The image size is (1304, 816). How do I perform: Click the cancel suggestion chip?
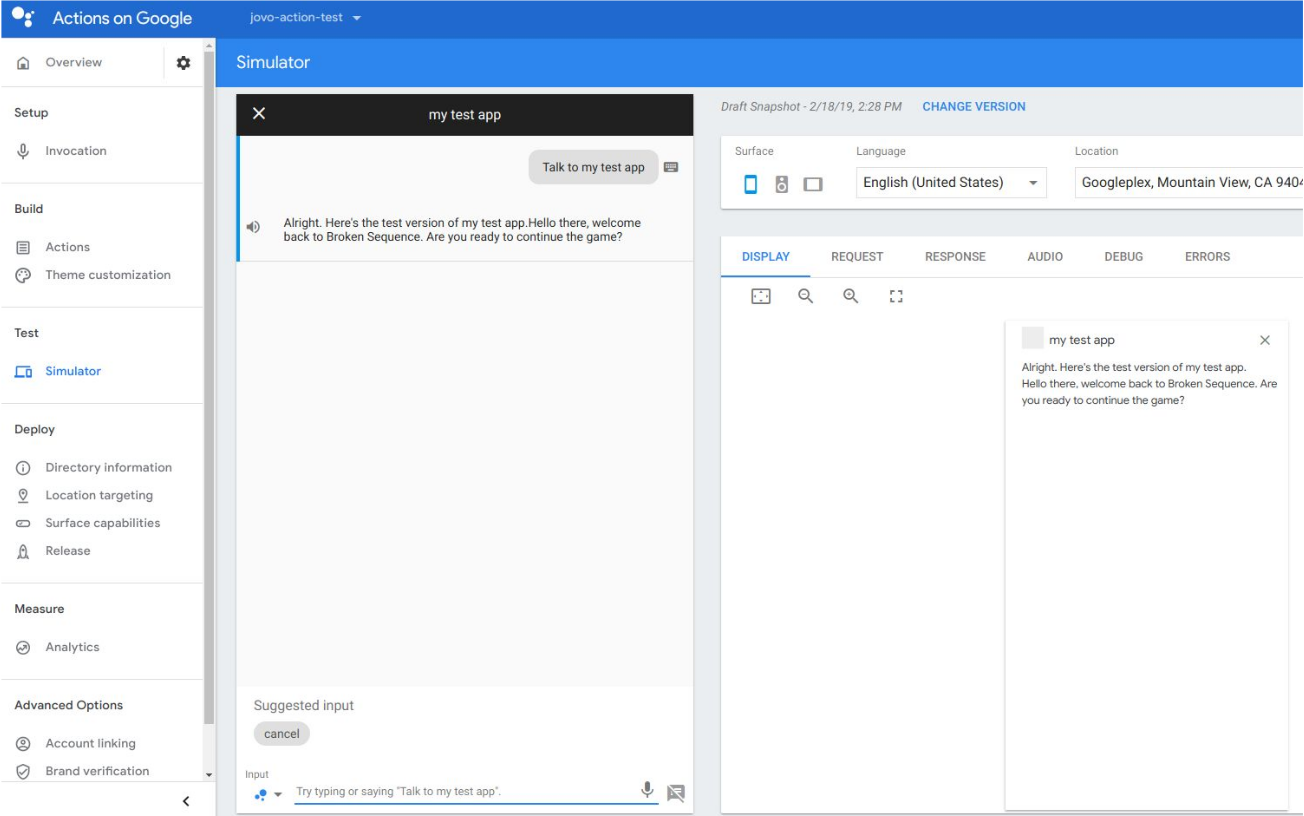pyautogui.click(x=282, y=734)
